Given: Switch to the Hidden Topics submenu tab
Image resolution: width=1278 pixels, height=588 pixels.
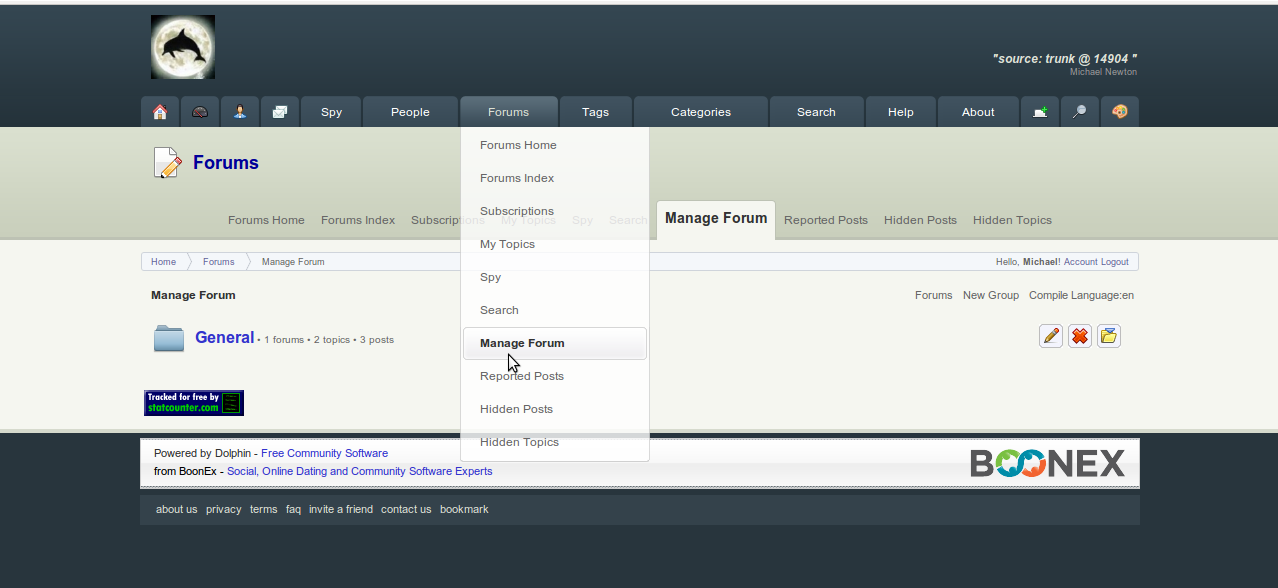Looking at the screenshot, I should point(1012,220).
